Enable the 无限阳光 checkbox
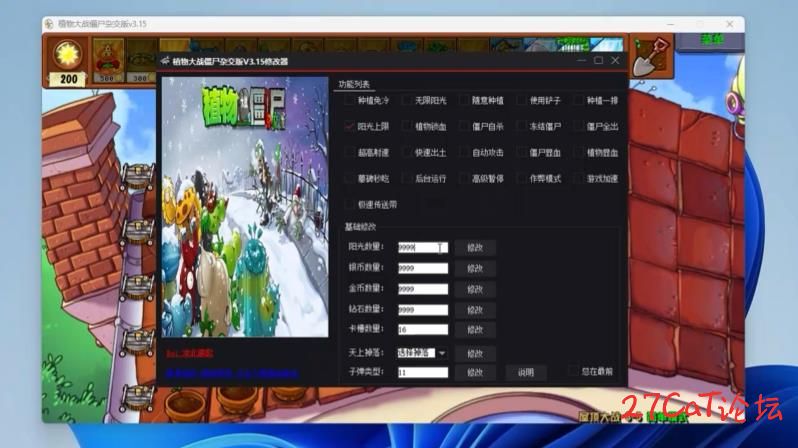This screenshot has width=798, height=448. tap(408, 100)
